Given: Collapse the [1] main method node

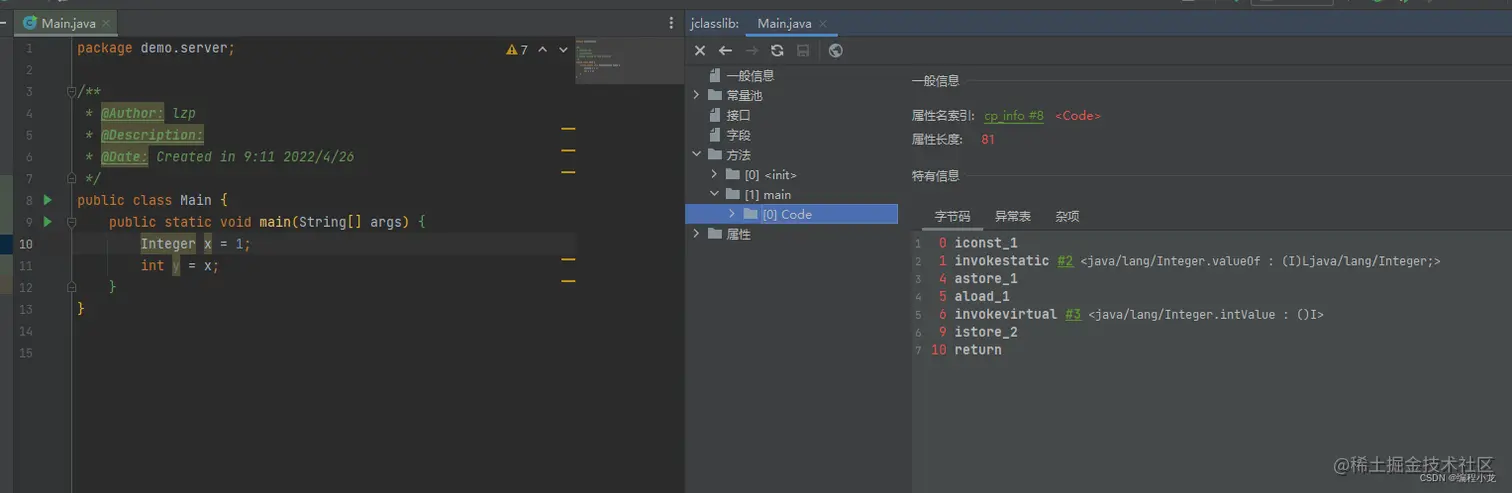Looking at the screenshot, I should pyautogui.click(x=715, y=195).
